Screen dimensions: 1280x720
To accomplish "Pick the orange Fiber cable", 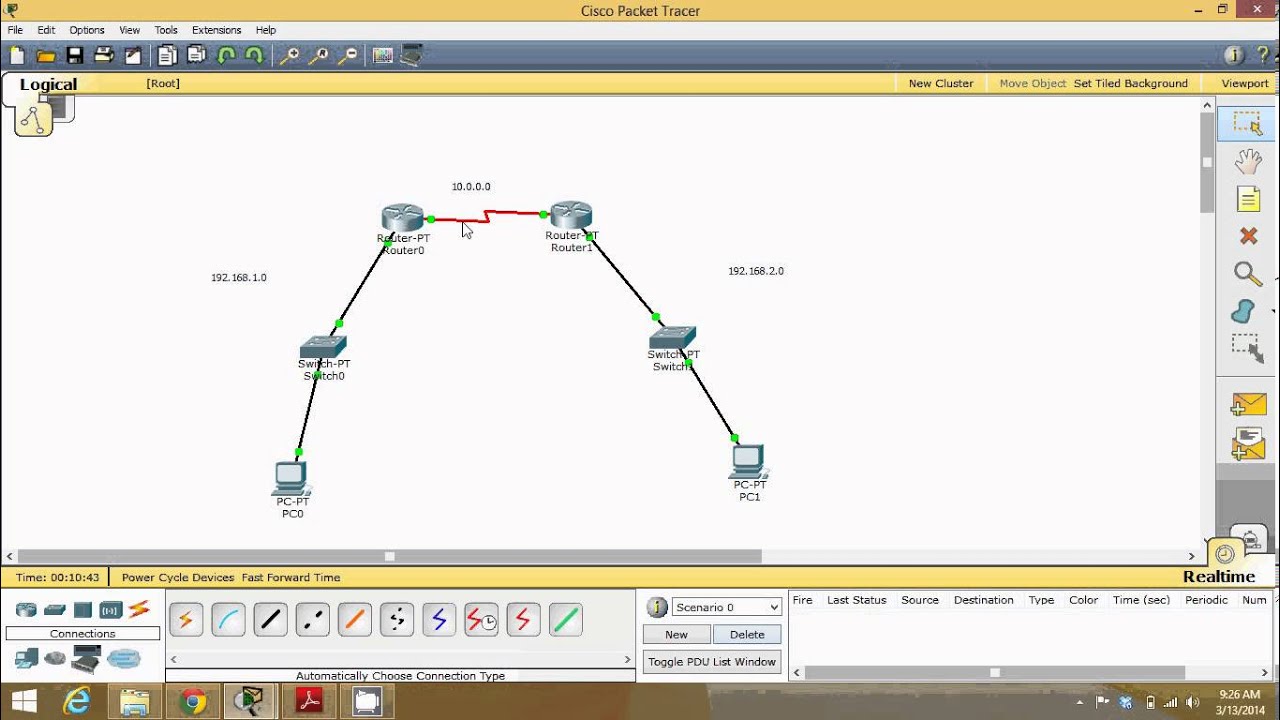I will pos(354,620).
